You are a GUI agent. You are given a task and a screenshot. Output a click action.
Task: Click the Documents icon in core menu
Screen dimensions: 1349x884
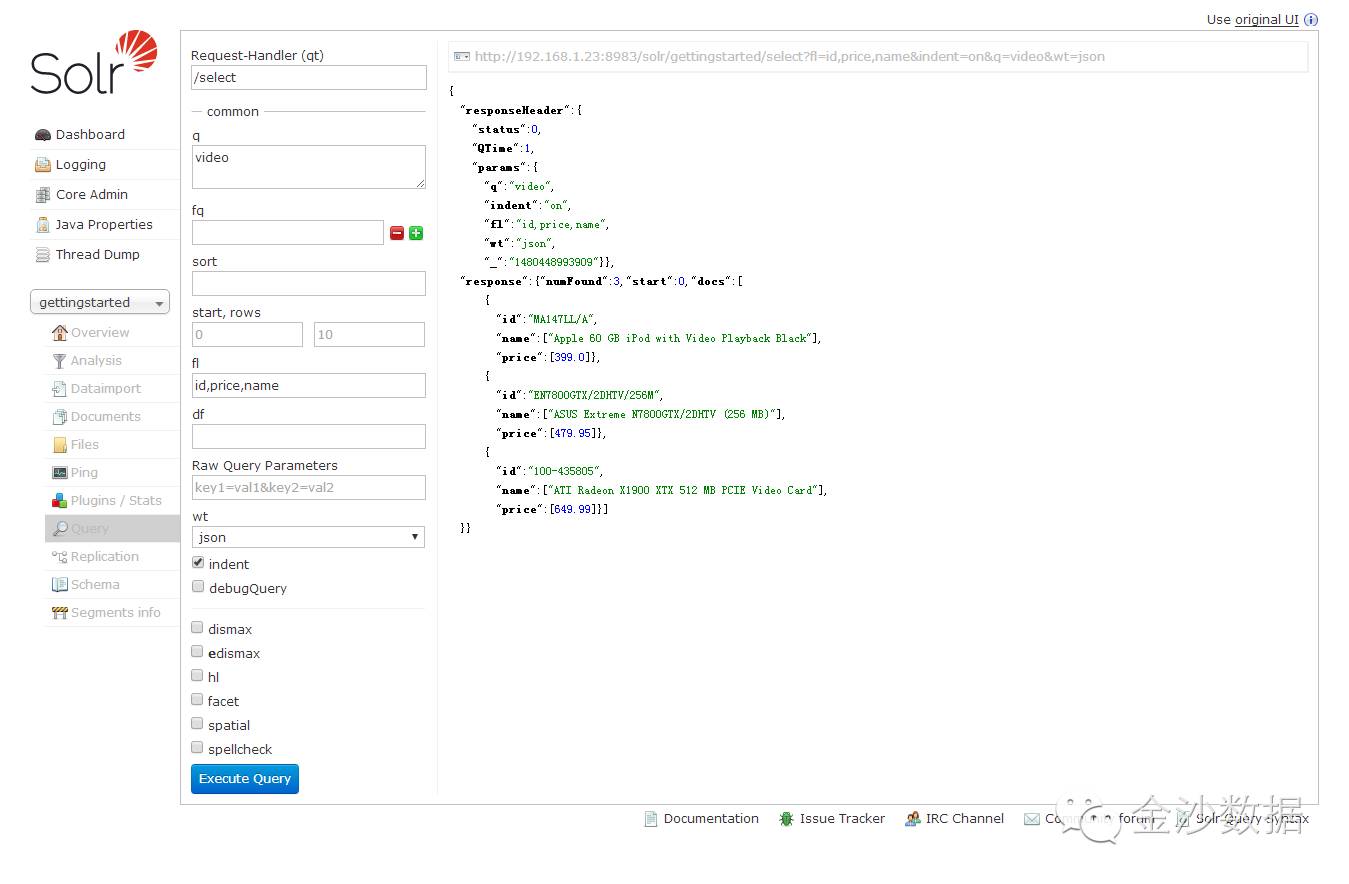point(60,417)
